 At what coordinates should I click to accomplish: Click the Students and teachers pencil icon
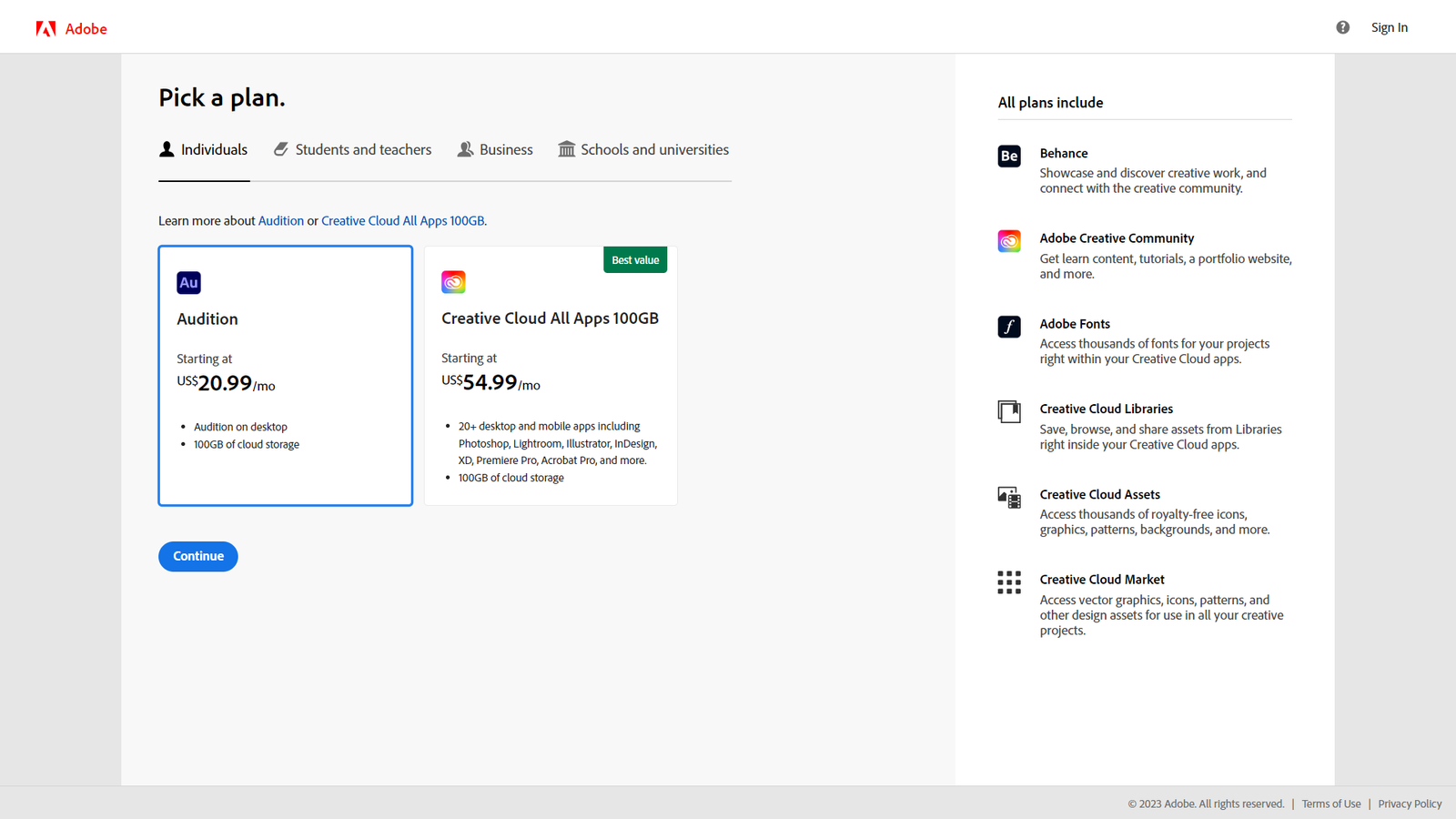(x=281, y=149)
